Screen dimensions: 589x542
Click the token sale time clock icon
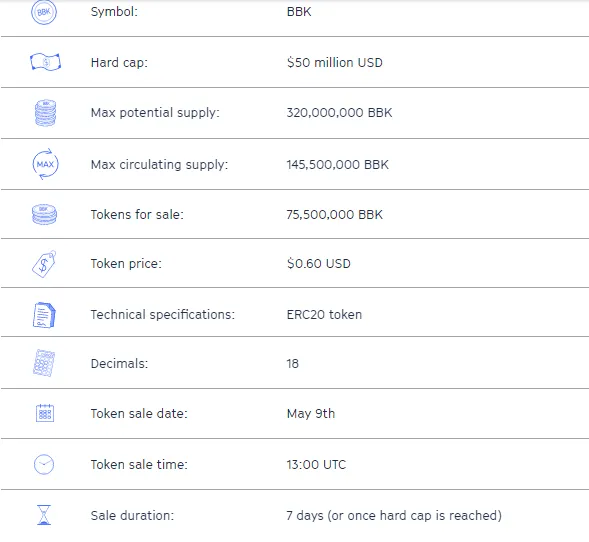pos(44,465)
